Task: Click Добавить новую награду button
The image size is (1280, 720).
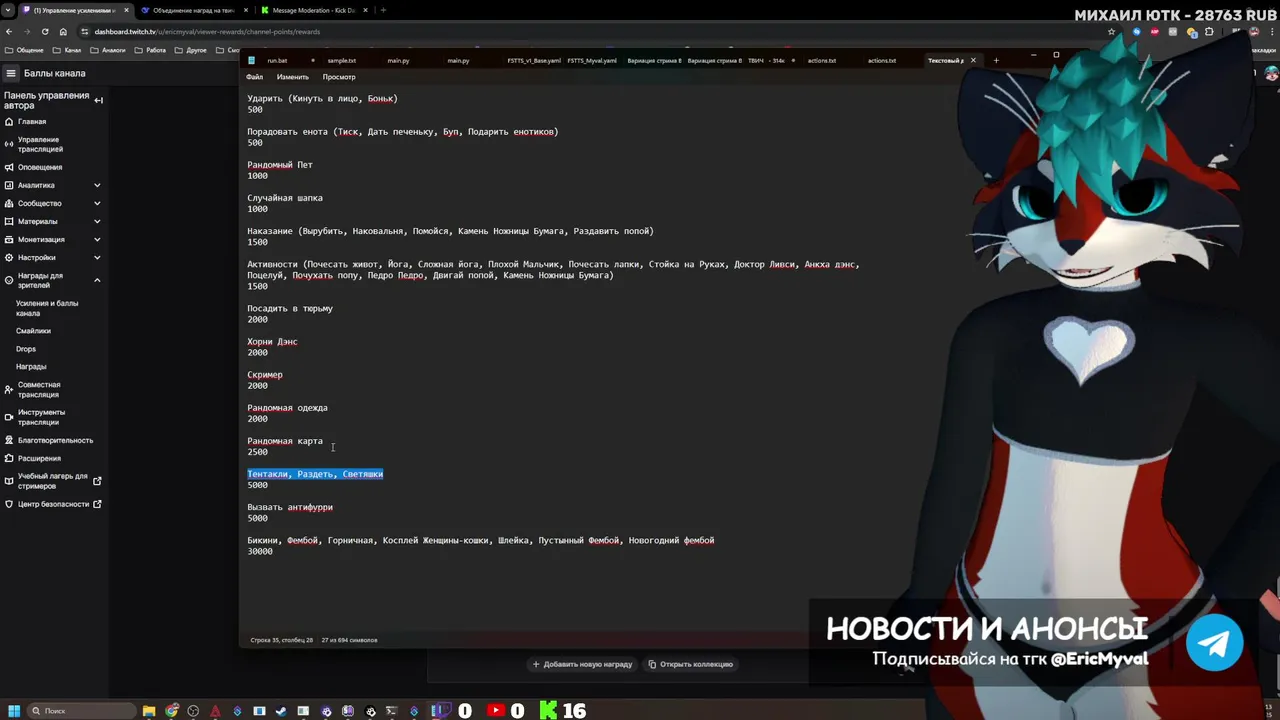Action: 582,664
